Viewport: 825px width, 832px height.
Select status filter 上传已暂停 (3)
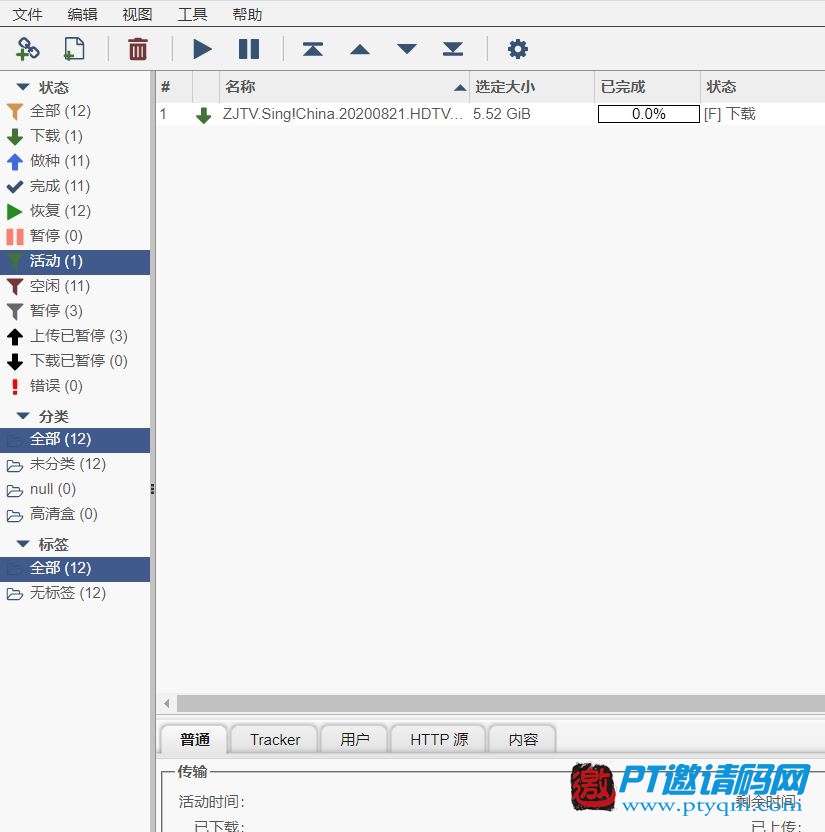click(75, 336)
